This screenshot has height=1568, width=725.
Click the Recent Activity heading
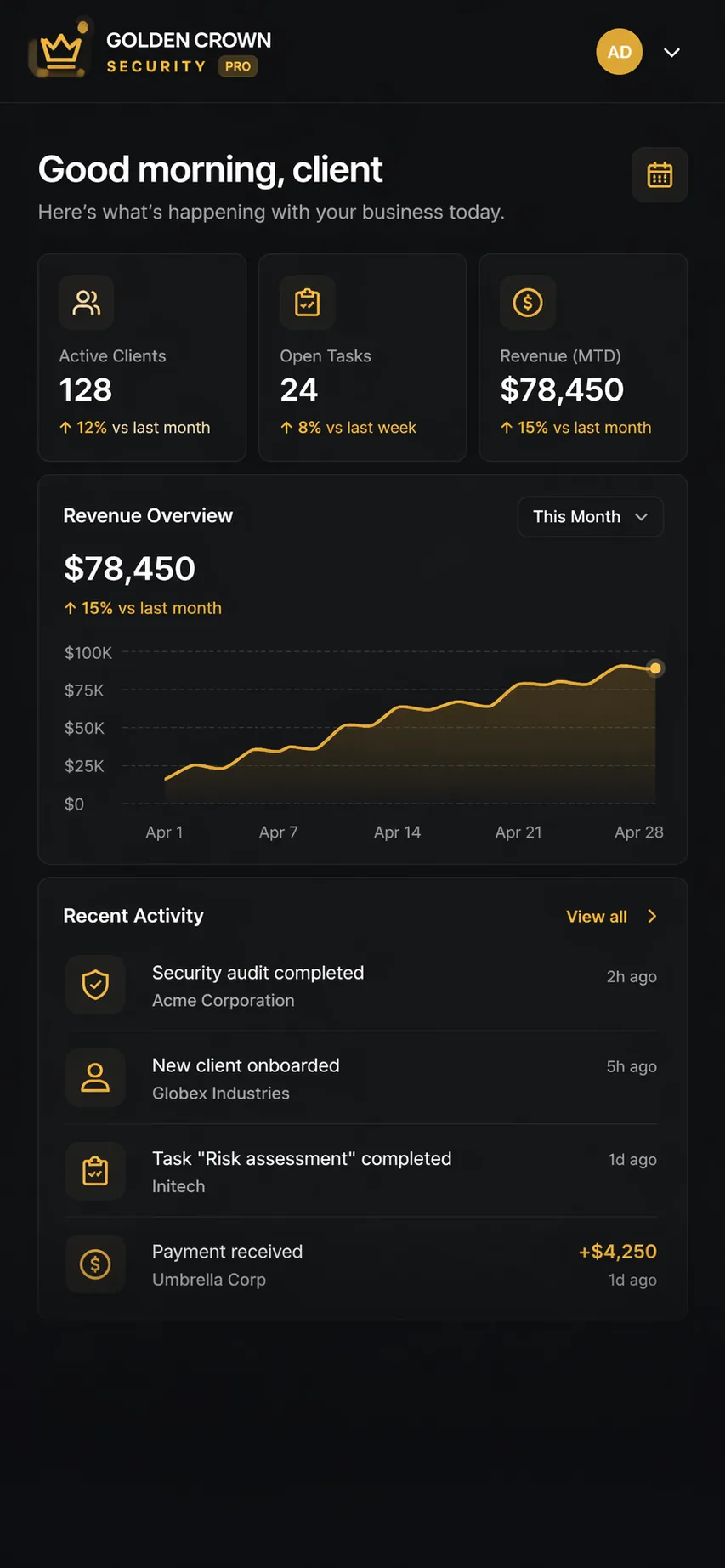coord(133,916)
